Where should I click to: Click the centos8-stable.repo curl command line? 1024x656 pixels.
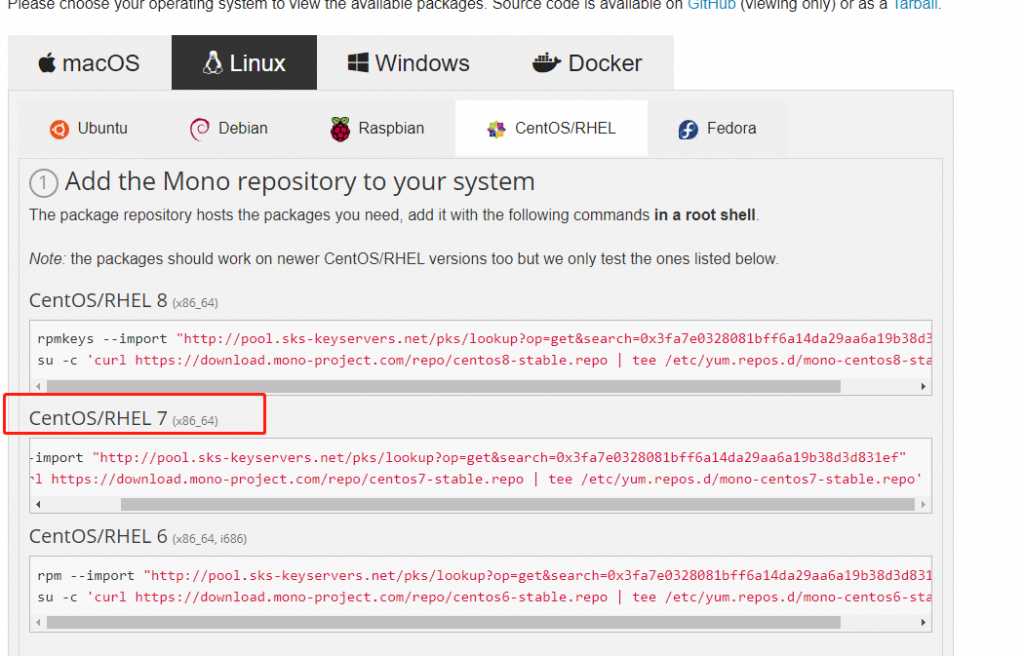pos(485,360)
